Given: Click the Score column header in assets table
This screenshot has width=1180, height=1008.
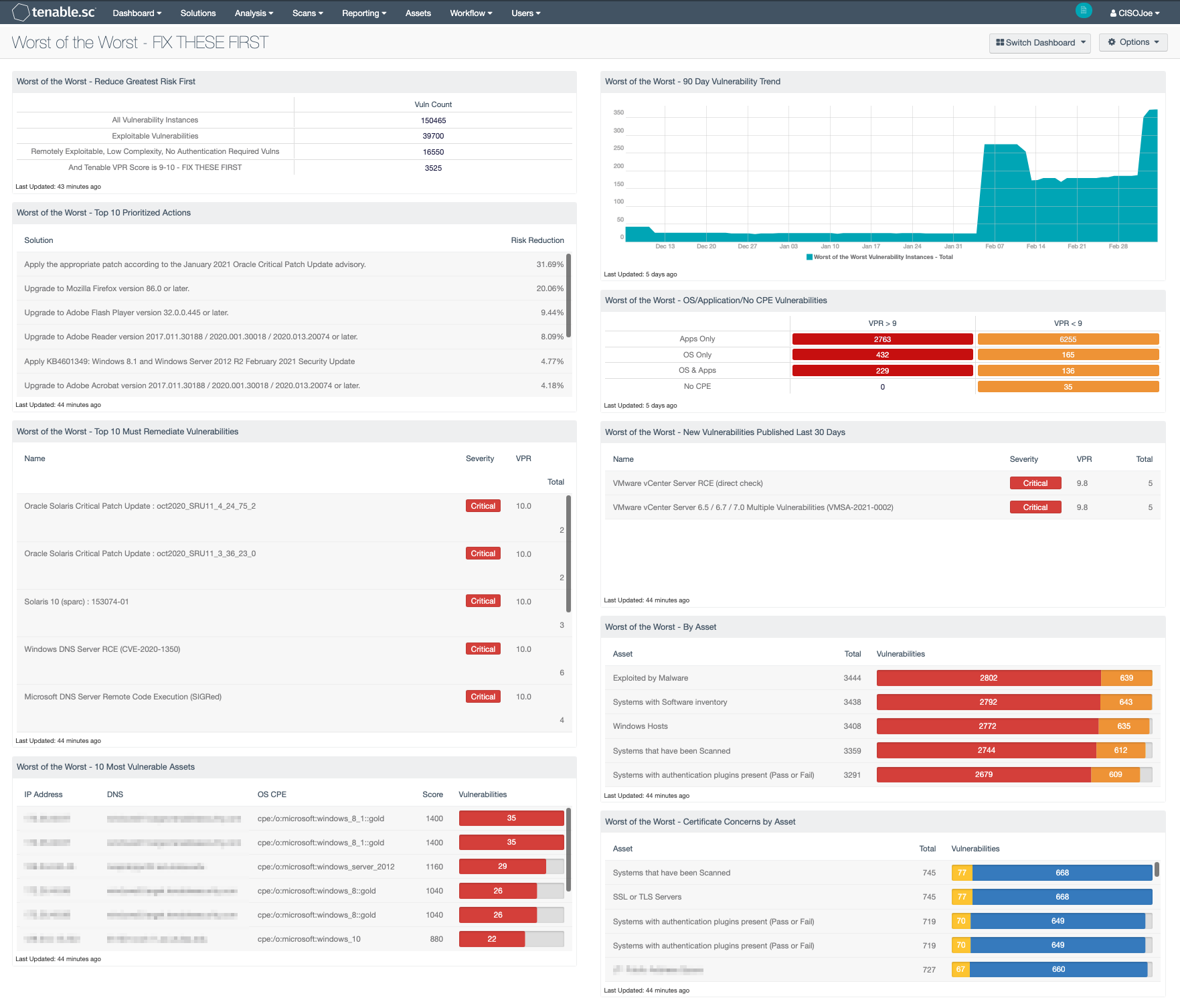Looking at the screenshot, I should [x=432, y=794].
